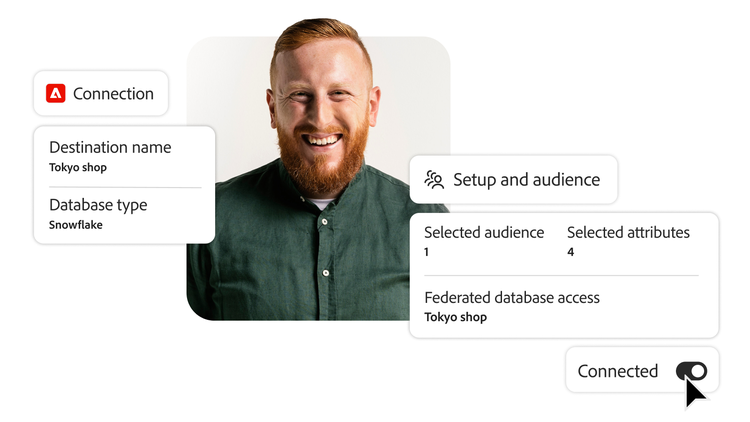Click the Connected status text

point(617,371)
